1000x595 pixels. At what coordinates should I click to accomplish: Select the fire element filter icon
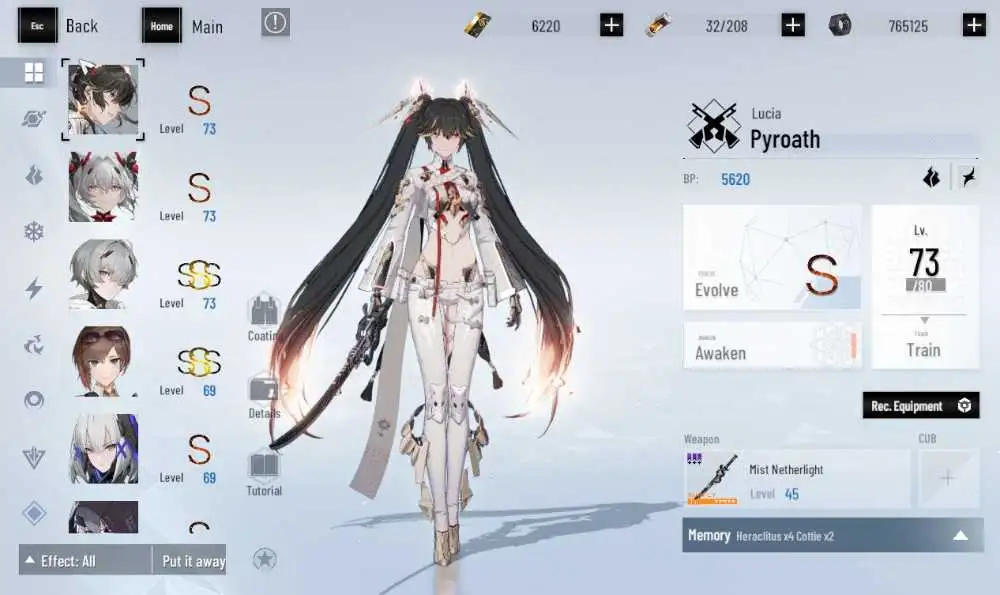34,174
